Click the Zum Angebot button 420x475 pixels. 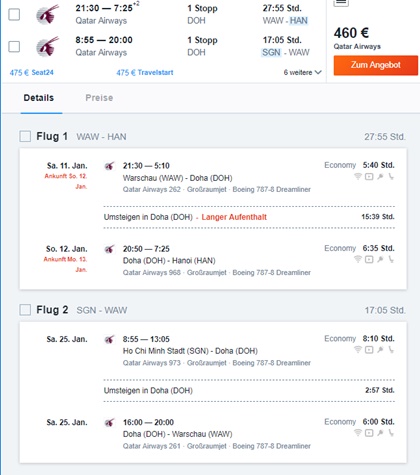point(376,65)
